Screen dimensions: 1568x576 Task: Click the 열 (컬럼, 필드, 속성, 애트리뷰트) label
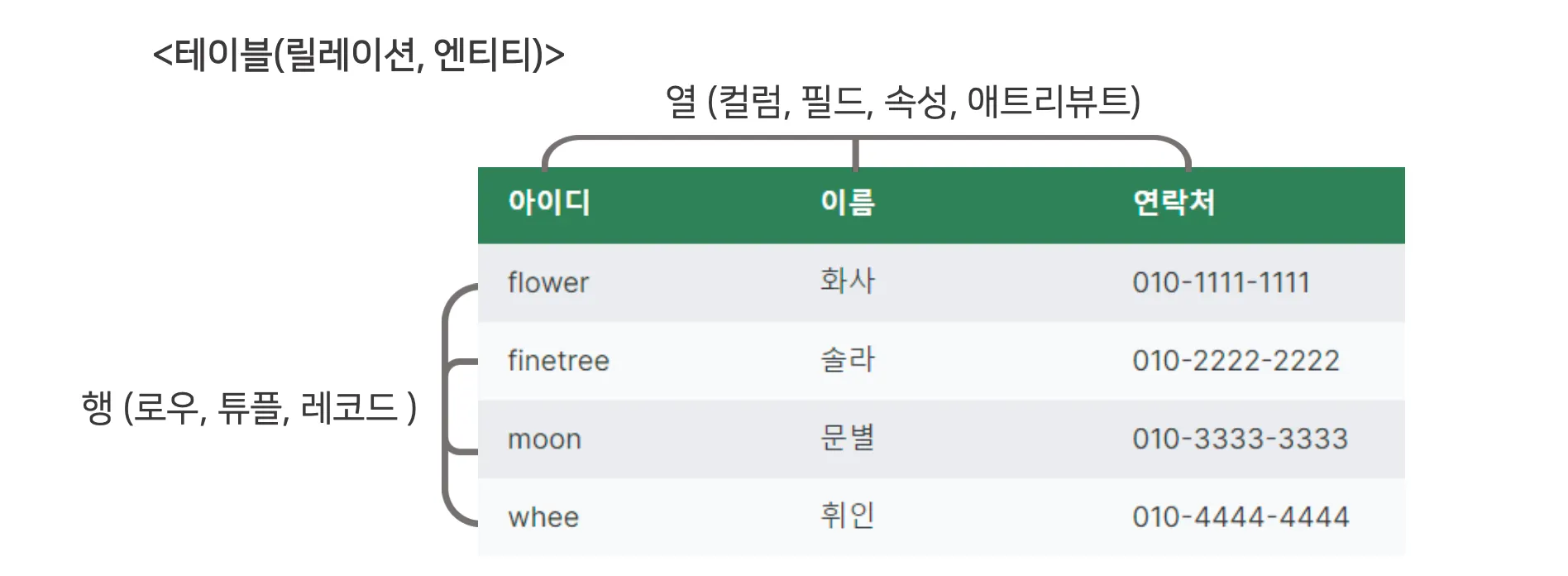tap(903, 102)
